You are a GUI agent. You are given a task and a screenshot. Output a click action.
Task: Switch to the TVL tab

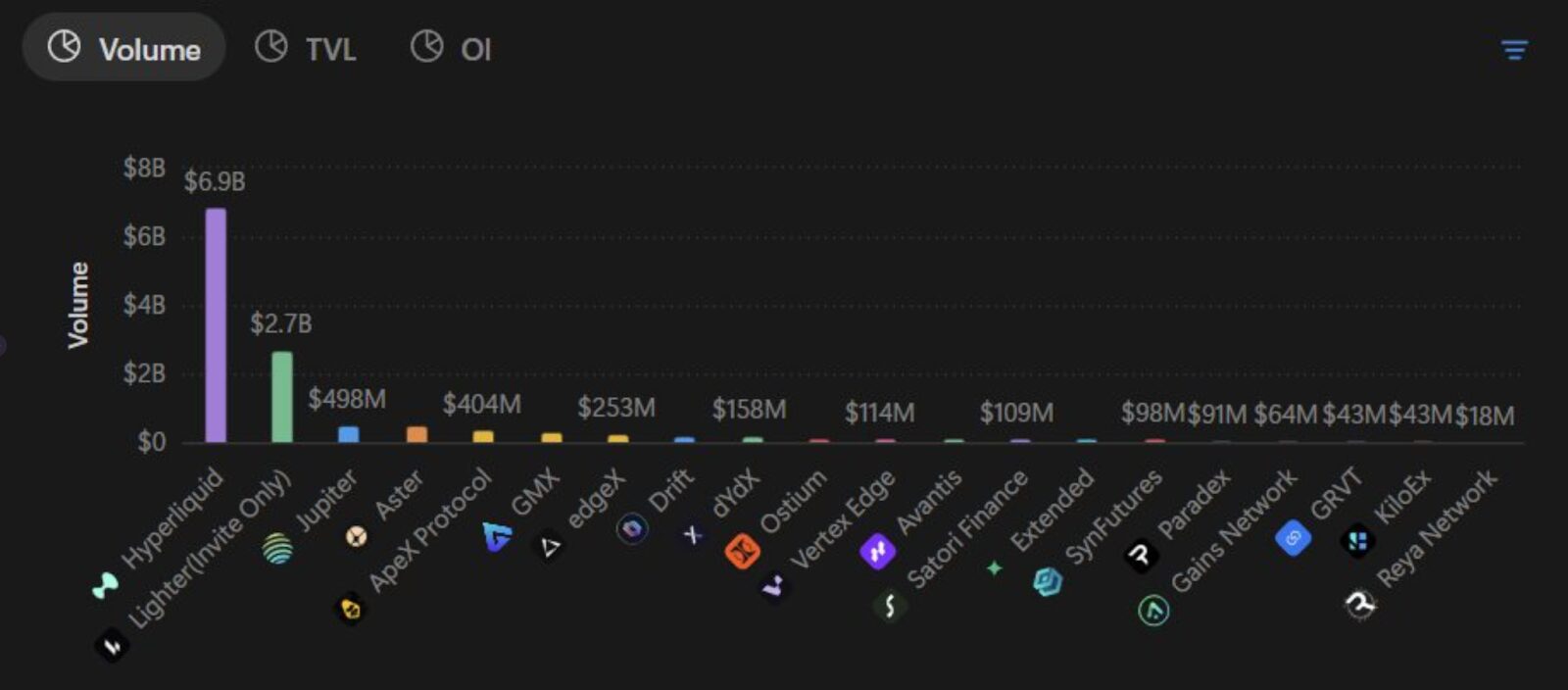pyautogui.click(x=305, y=48)
